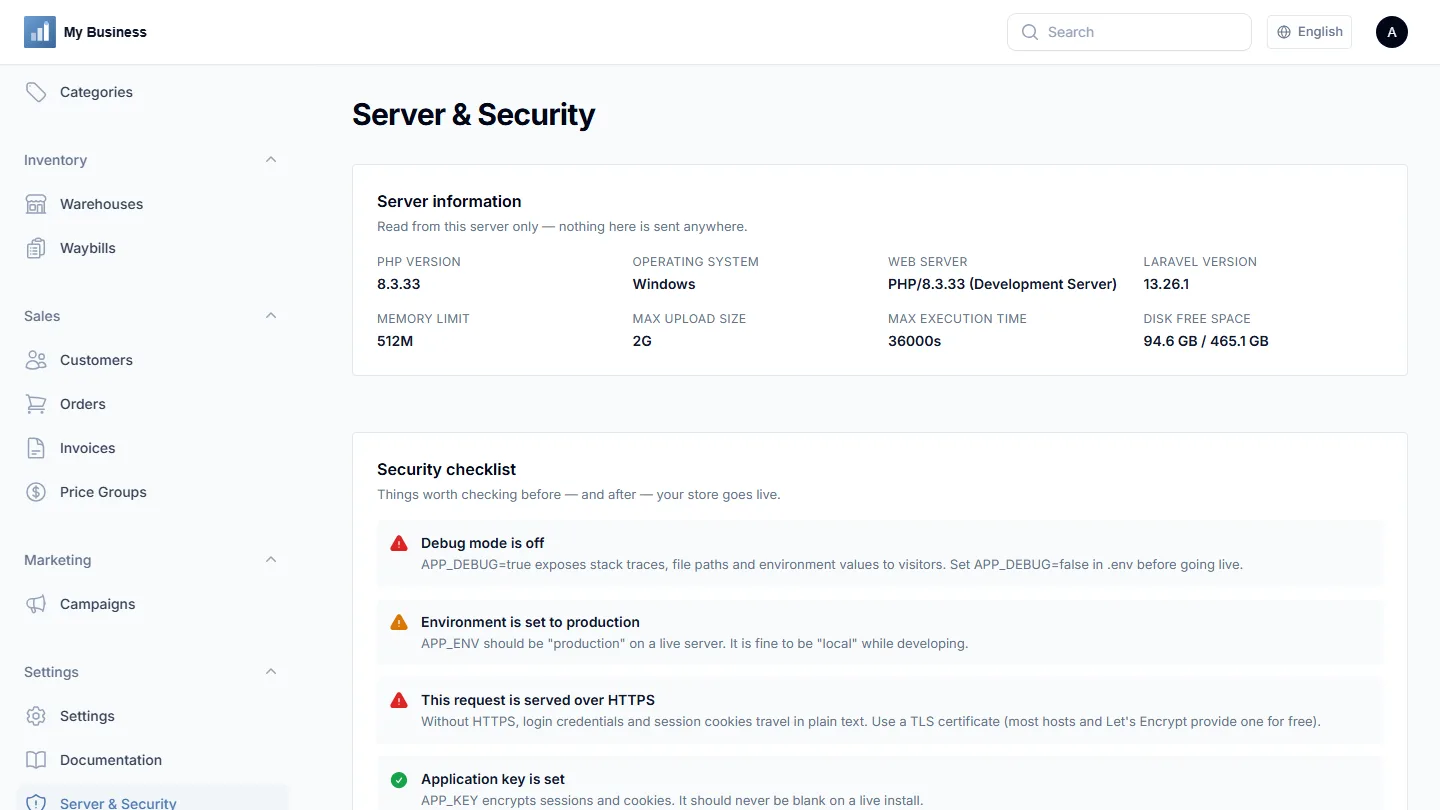Click the Warehouses building icon
The height and width of the screenshot is (810, 1440).
pos(36,204)
